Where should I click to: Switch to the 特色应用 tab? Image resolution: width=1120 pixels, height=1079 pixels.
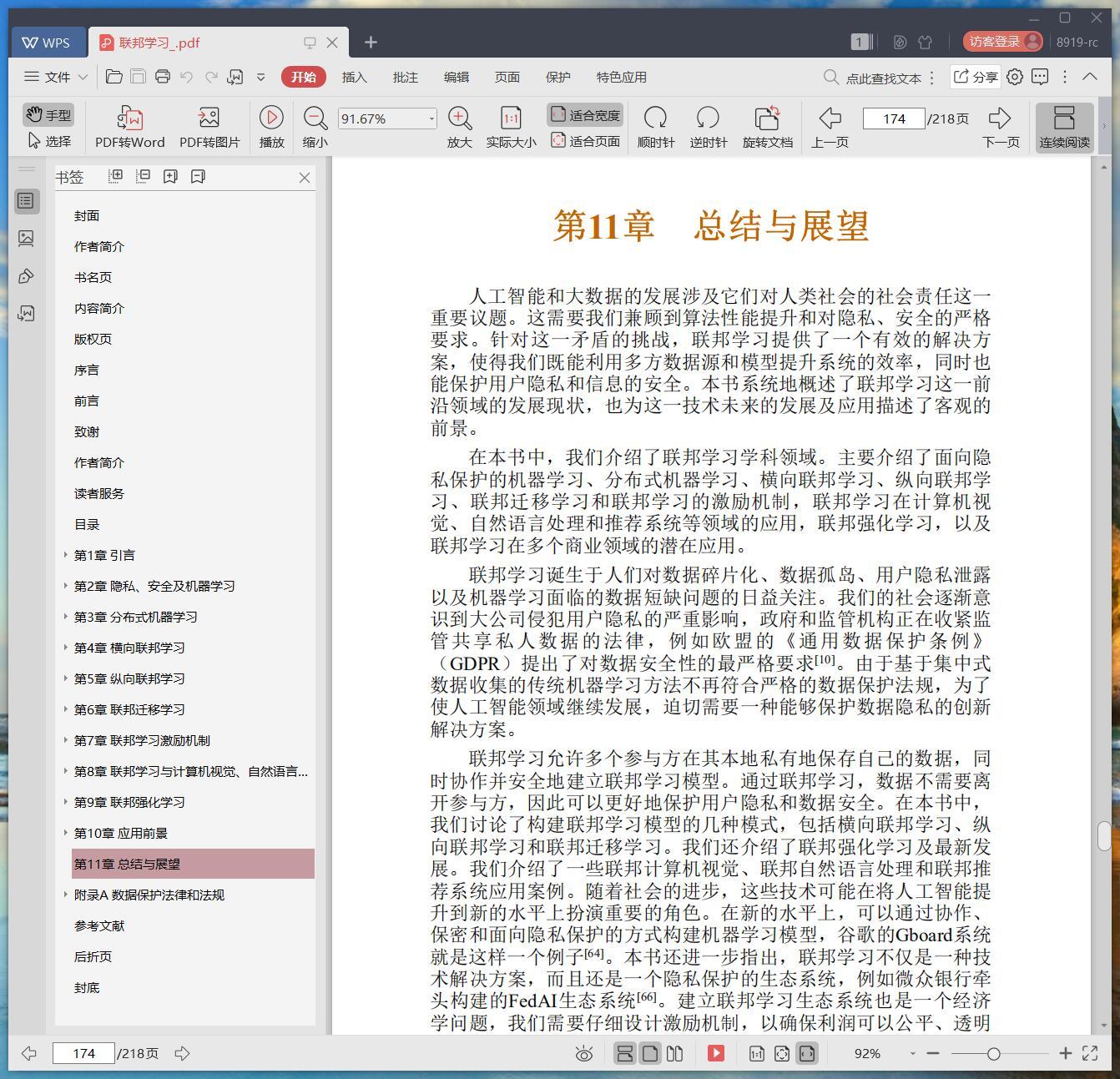[621, 77]
